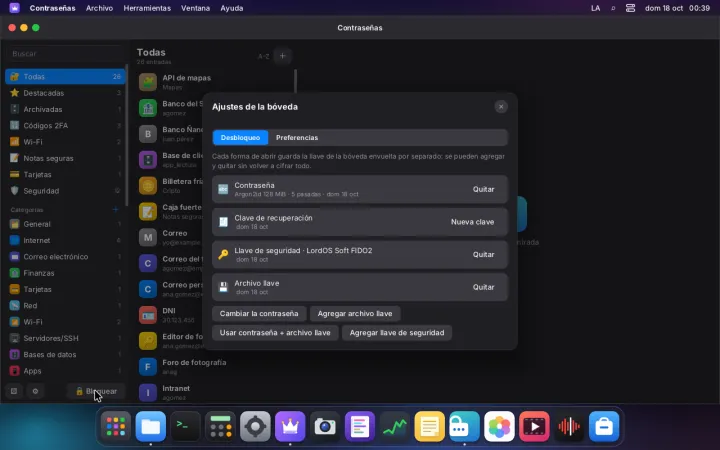This screenshot has width=720, height=450.
Task: Open Files folder app in dock
Action: [151, 427]
